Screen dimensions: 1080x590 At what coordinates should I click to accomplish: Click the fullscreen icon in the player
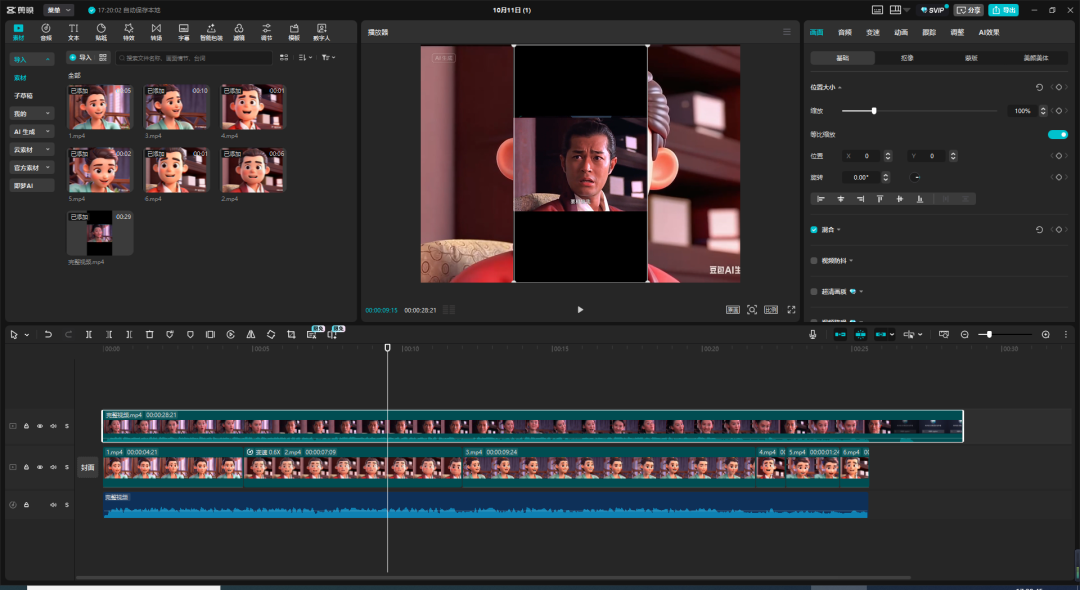tap(791, 310)
